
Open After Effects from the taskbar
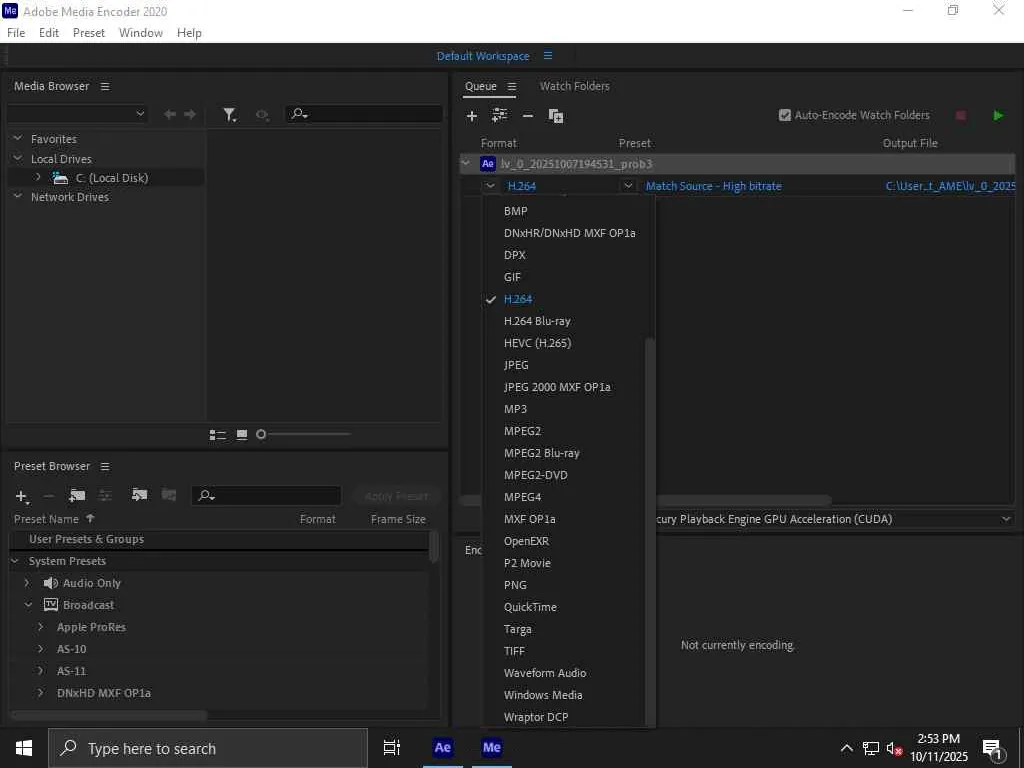click(x=442, y=748)
